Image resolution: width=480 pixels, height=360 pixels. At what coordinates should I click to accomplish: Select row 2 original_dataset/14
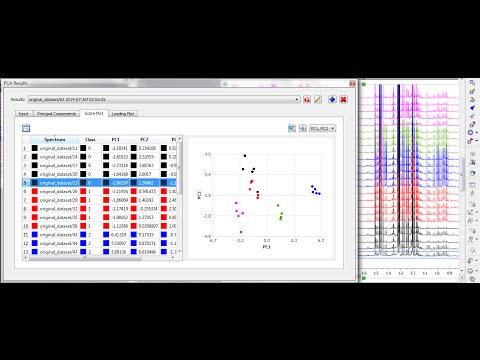click(x=99, y=157)
